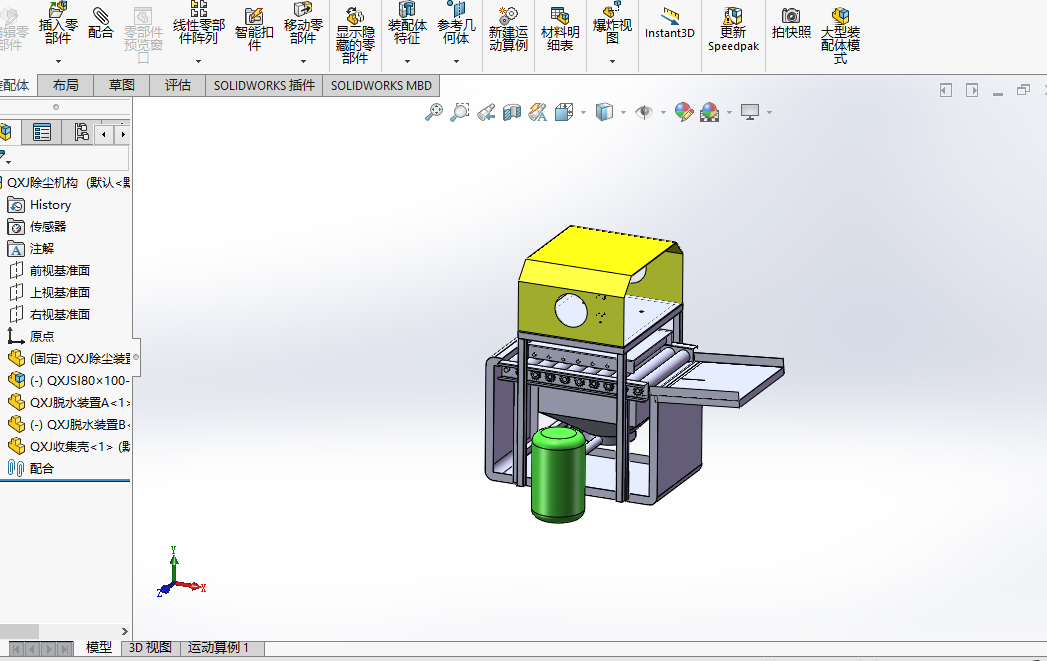Activate Move Component (移动零部件) tool

(302, 24)
